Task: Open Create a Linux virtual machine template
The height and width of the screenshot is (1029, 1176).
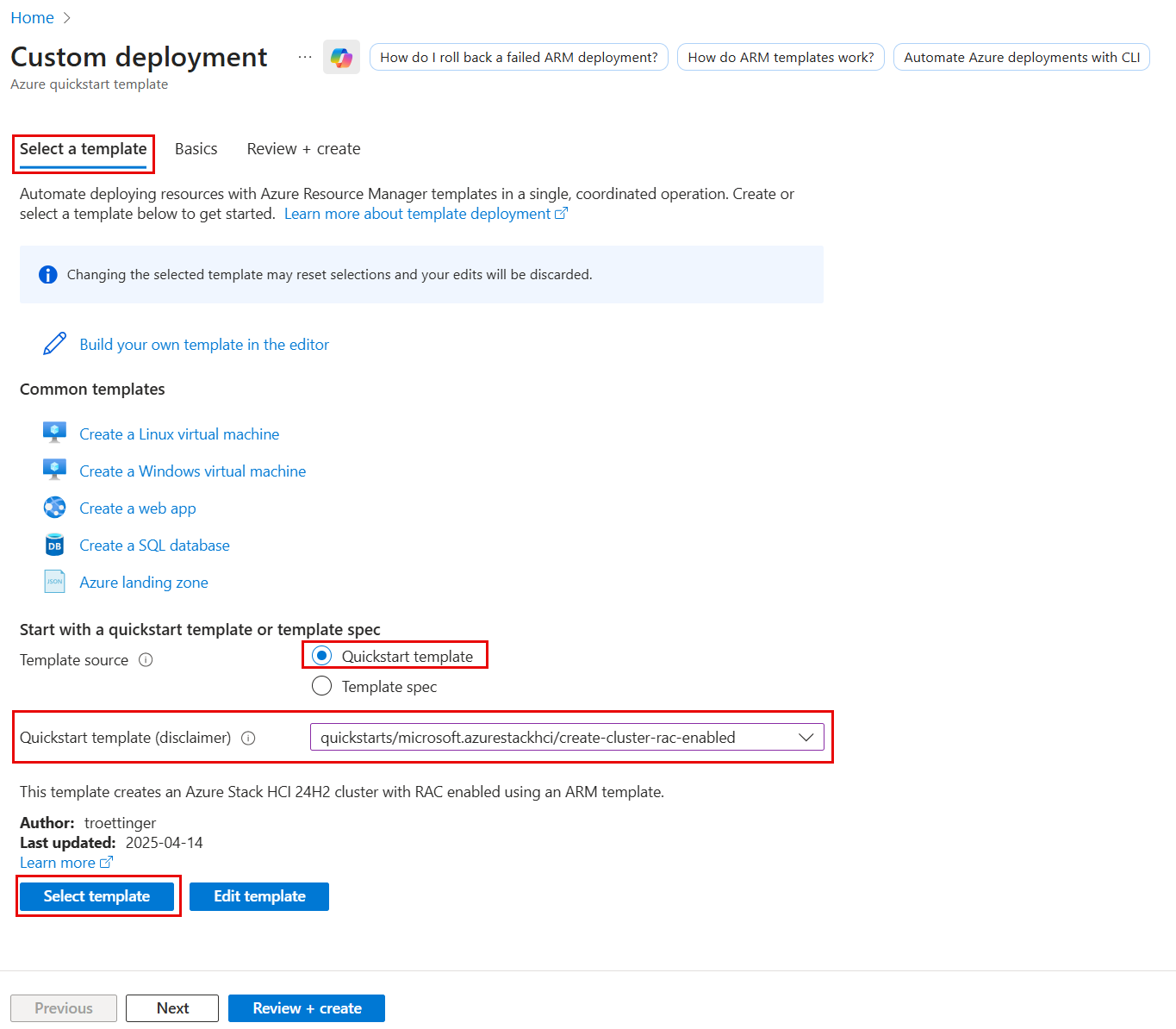Action: pos(179,434)
